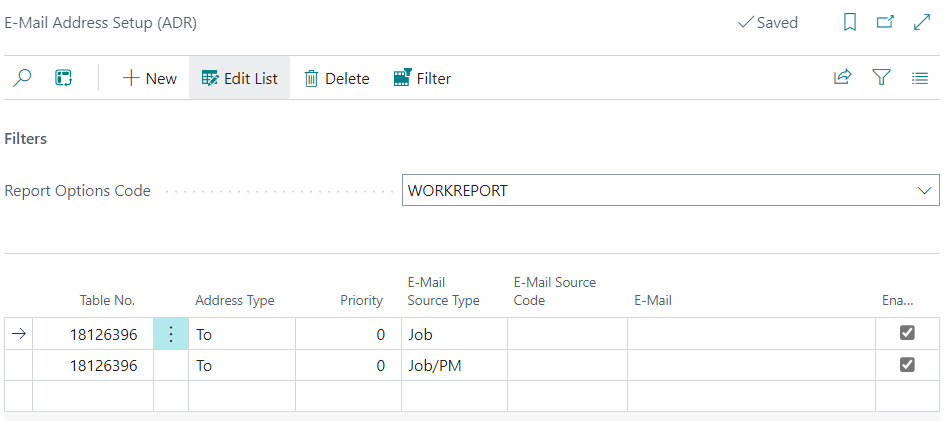Select the Job source type cell
This screenshot has width=952, height=421.
[454, 334]
